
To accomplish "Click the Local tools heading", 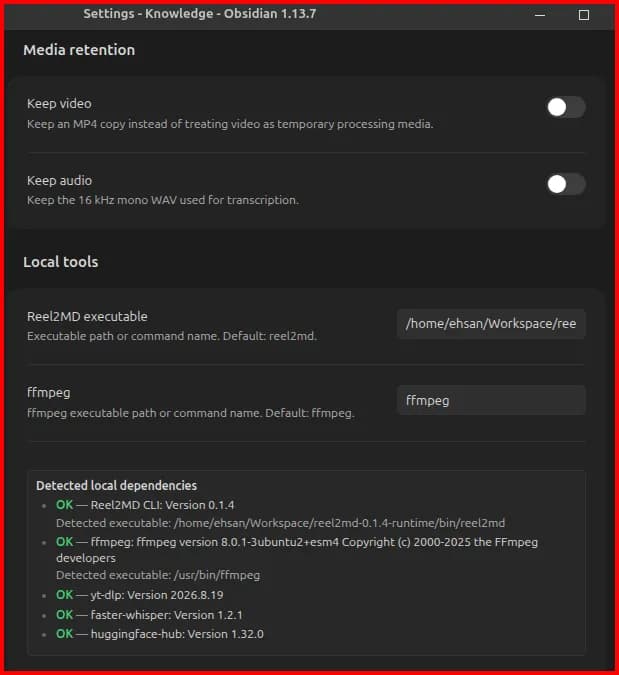I will [61, 262].
